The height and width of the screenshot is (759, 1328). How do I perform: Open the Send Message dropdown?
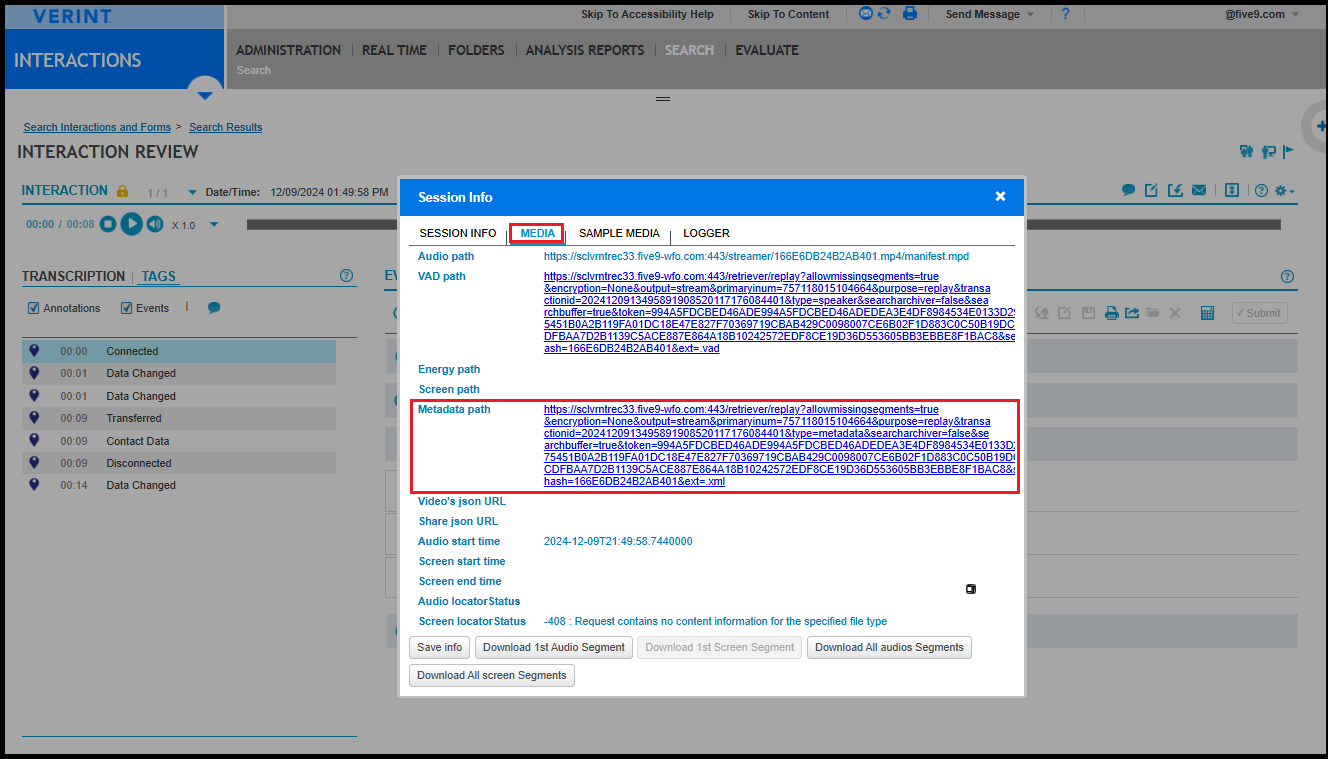(989, 14)
